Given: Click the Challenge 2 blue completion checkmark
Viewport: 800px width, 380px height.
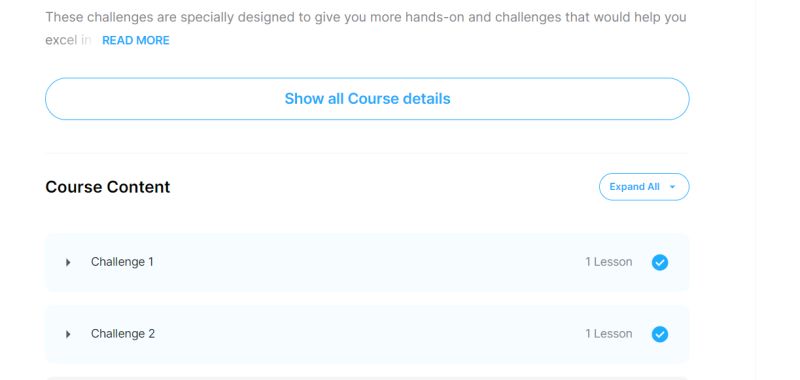Looking at the screenshot, I should [x=660, y=334].
